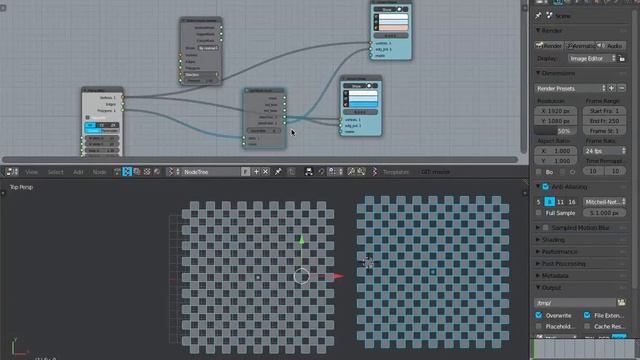Browse node trees with the NodeTree selector icon
This screenshot has width=640, height=360.
click(x=173, y=172)
